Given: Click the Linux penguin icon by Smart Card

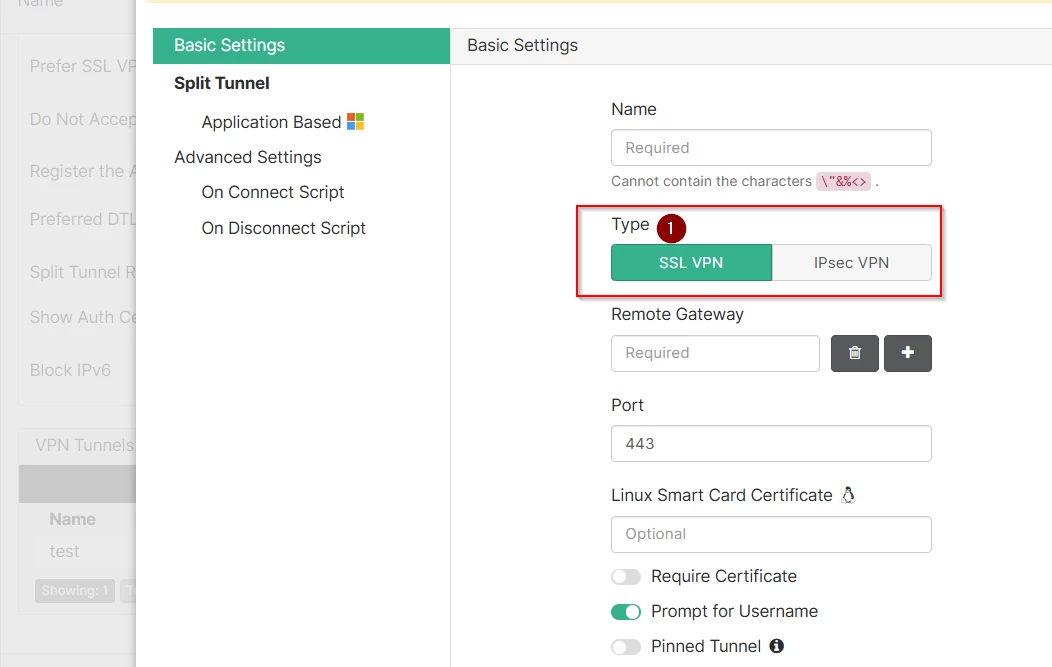Looking at the screenshot, I should coord(848,495).
